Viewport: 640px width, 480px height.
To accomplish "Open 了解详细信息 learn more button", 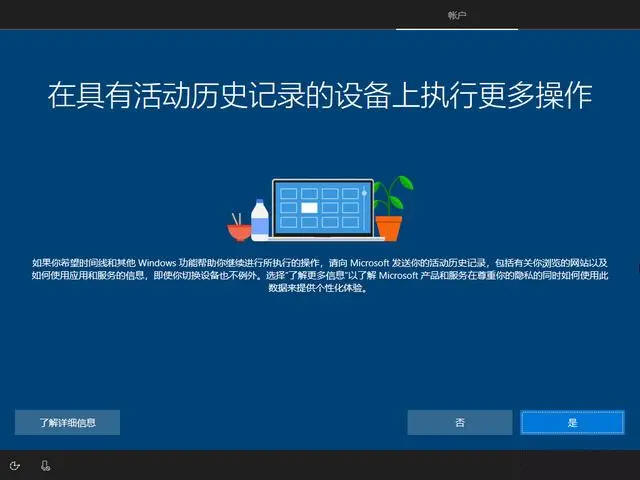I will (x=67, y=422).
